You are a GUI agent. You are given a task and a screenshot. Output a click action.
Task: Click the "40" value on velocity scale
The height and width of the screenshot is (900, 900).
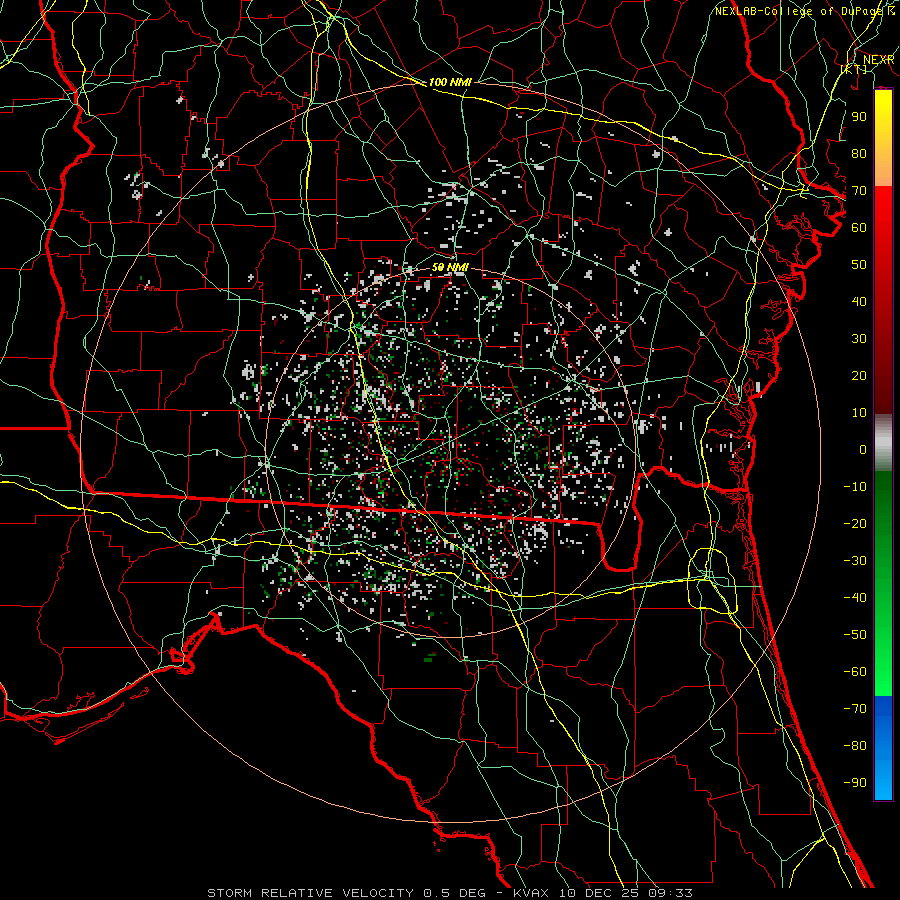859,301
